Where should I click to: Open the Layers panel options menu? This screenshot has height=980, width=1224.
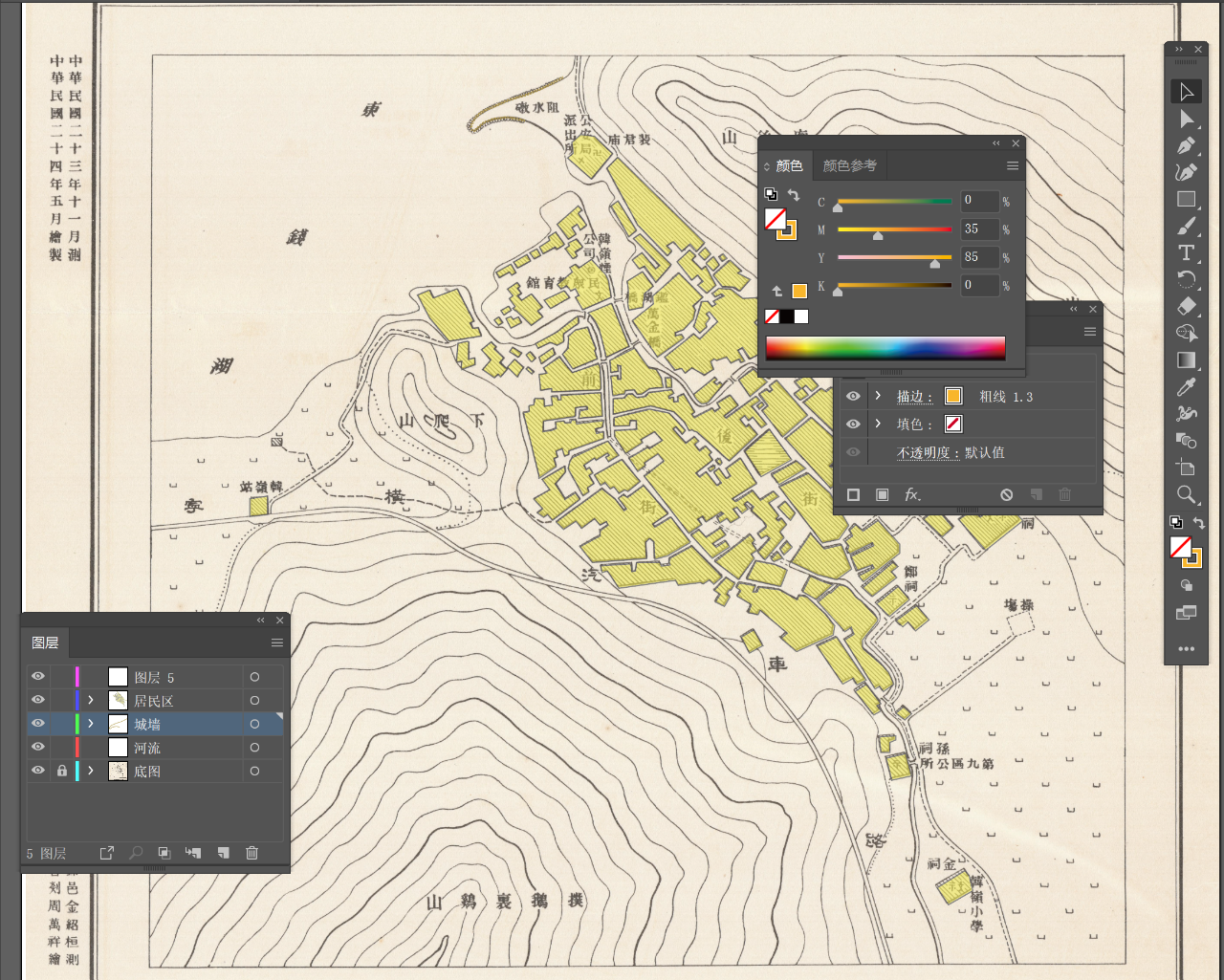[x=277, y=642]
